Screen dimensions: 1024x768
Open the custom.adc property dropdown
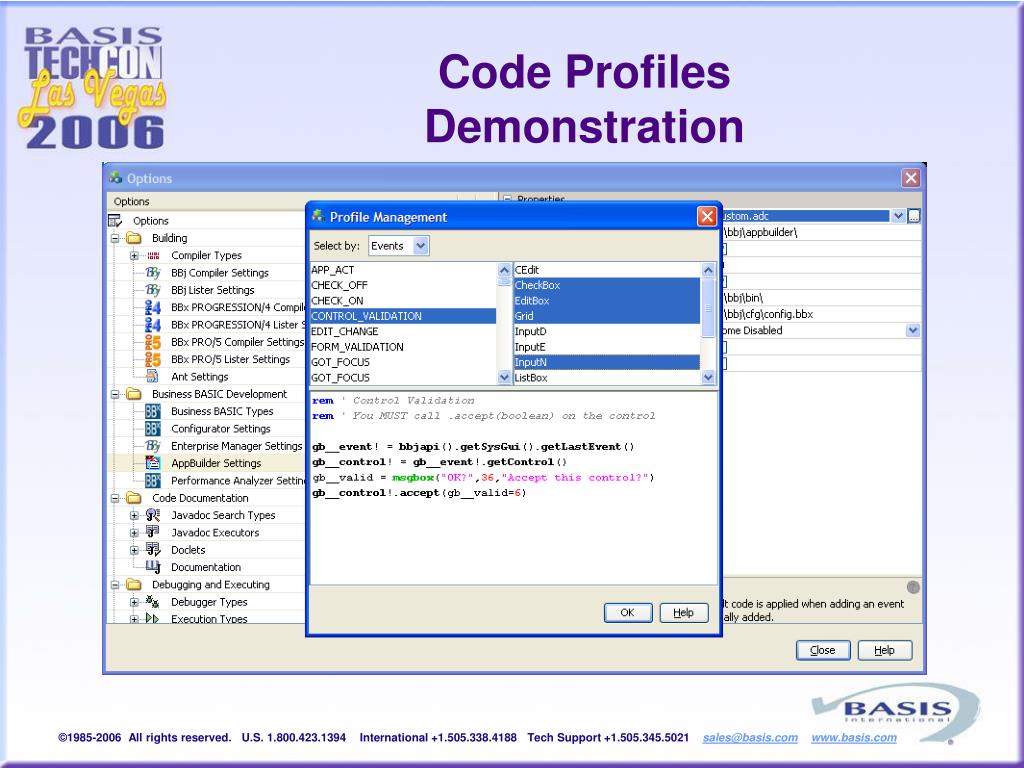pyautogui.click(x=899, y=216)
